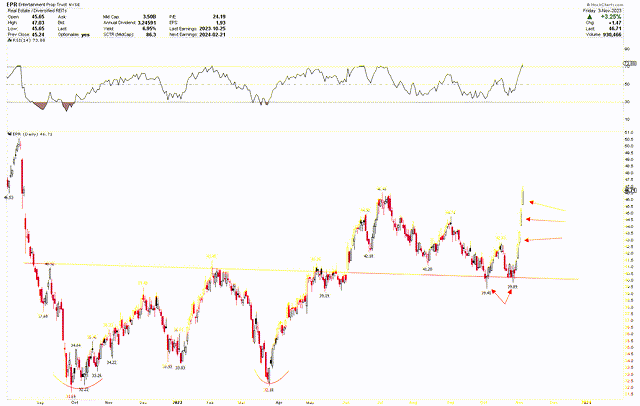Click the Next Earnings date 2024-02-21
The width and height of the screenshot is (640, 406).
tap(212, 35)
